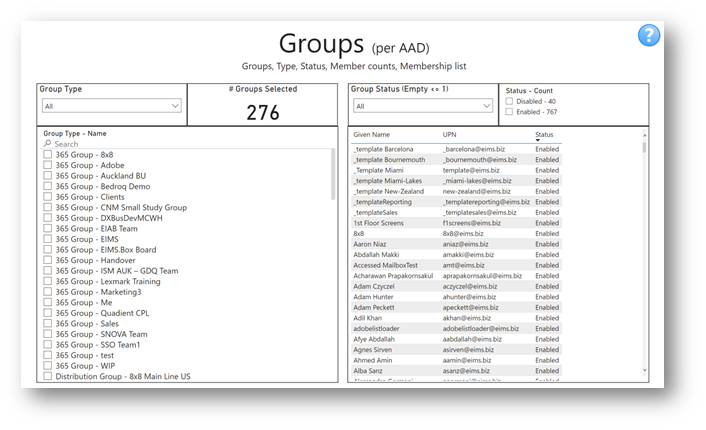
Task: Click the search magnifier icon in group list
Action: 47,144
